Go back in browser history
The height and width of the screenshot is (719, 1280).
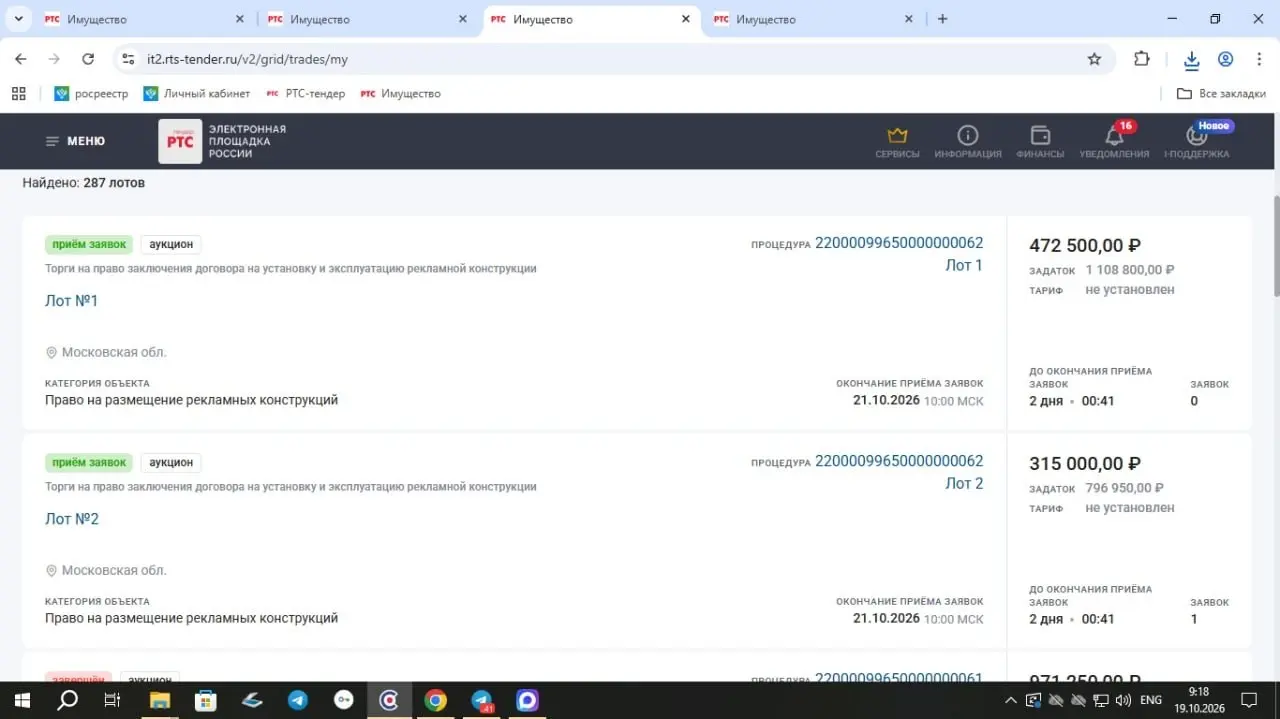pyautogui.click(x=21, y=59)
